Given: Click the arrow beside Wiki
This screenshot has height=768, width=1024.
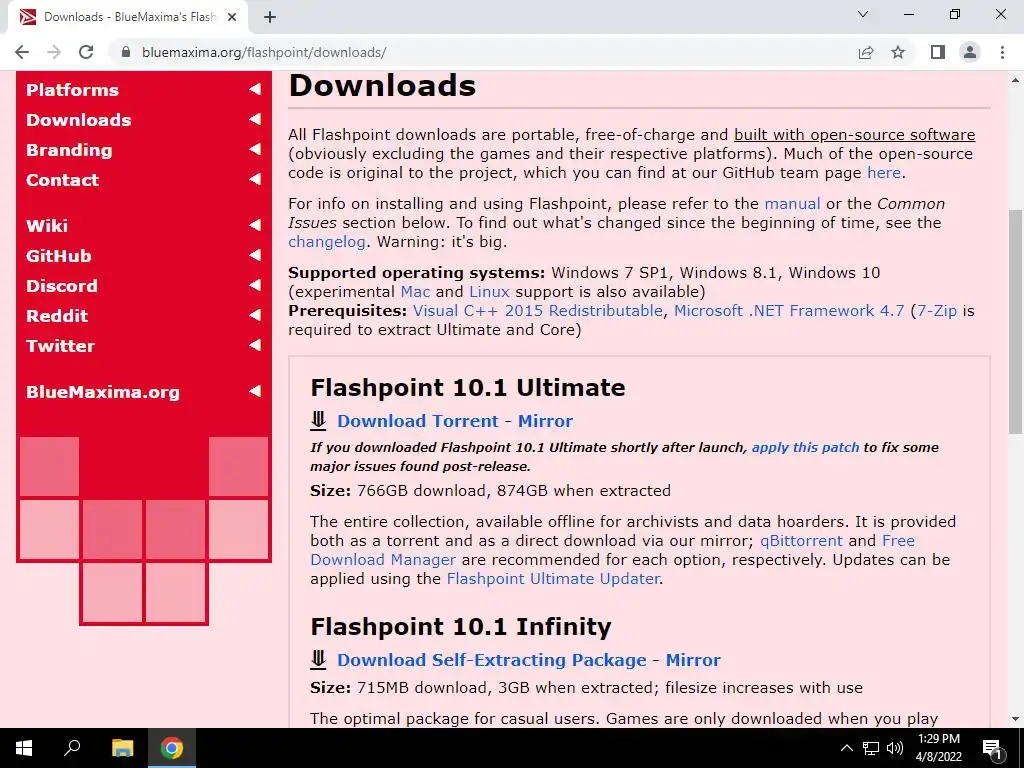Looking at the screenshot, I should click(255, 225).
